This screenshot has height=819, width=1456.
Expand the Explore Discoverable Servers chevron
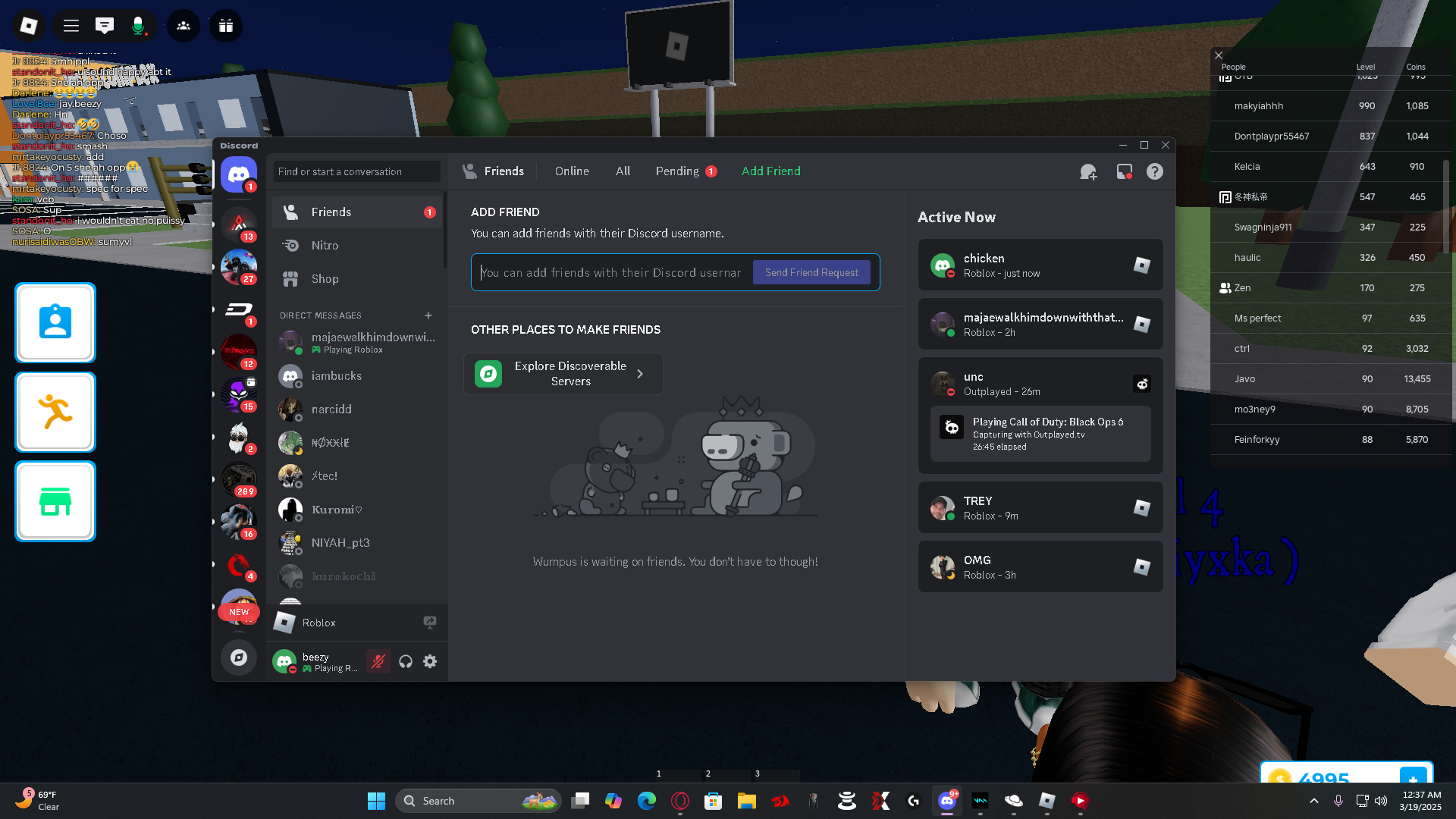[x=641, y=374]
